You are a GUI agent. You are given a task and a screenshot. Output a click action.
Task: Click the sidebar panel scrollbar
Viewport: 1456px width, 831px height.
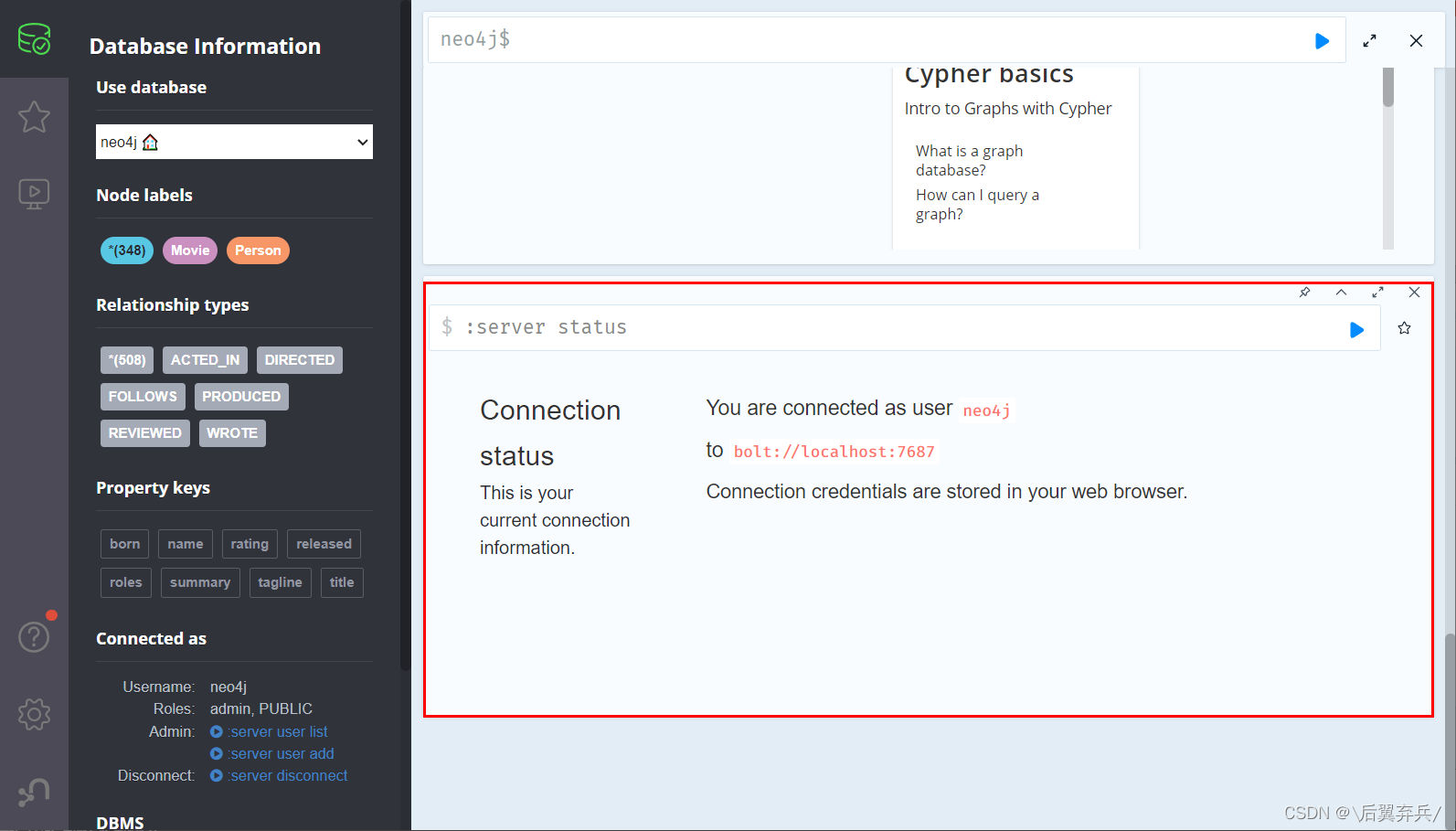[x=405, y=335]
